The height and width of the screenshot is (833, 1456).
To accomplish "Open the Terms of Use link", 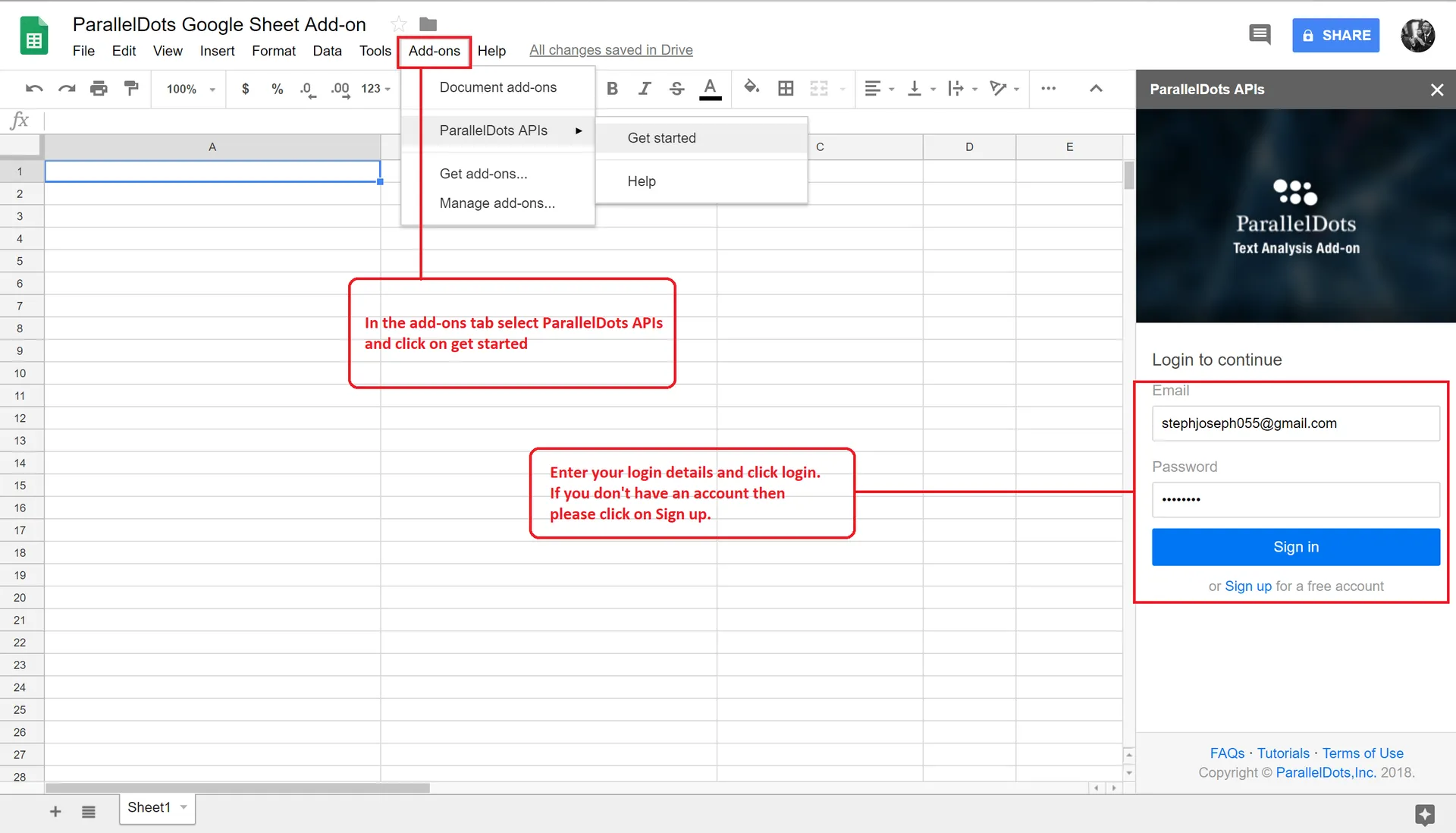I will click(x=1363, y=753).
